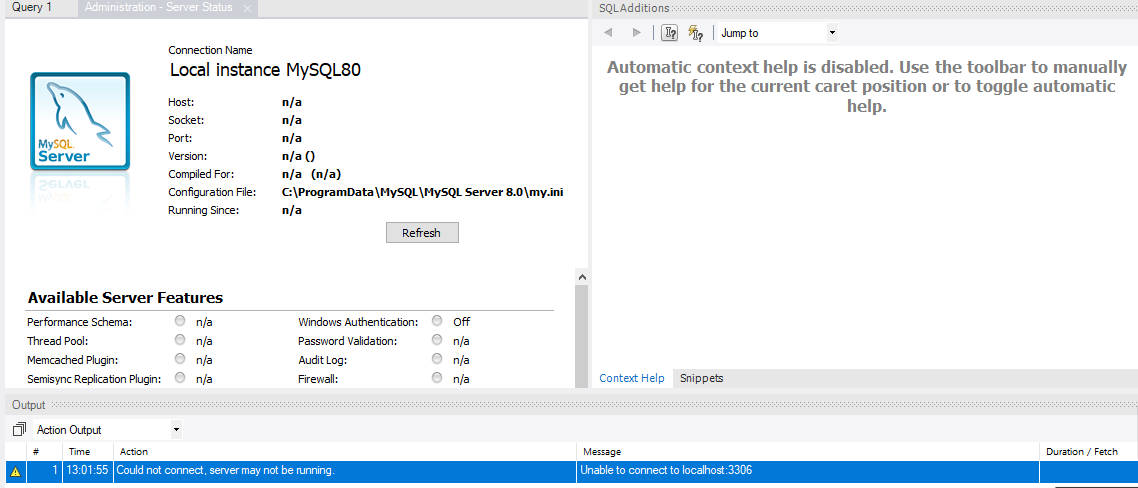The width and height of the screenshot is (1138, 488).
Task: Go forward in SQL Additions help
Action: click(x=636, y=33)
